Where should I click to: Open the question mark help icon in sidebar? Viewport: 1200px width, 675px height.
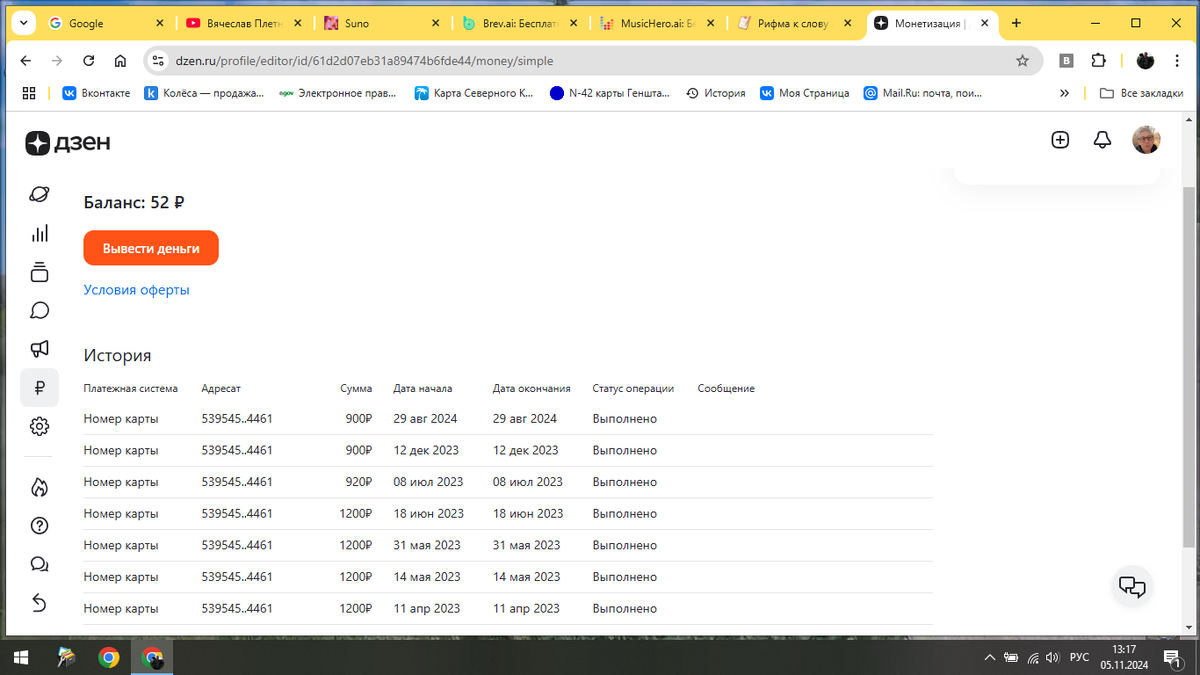click(x=39, y=526)
